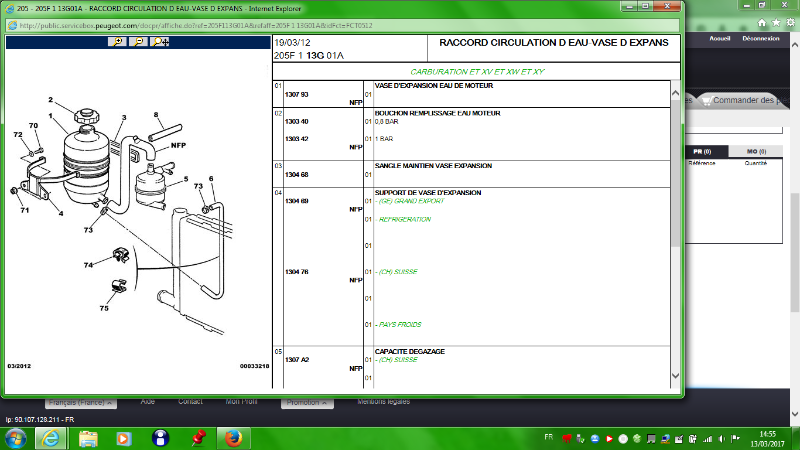Select part reference 1307 A2
This screenshot has width=800, height=450.
(297, 360)
